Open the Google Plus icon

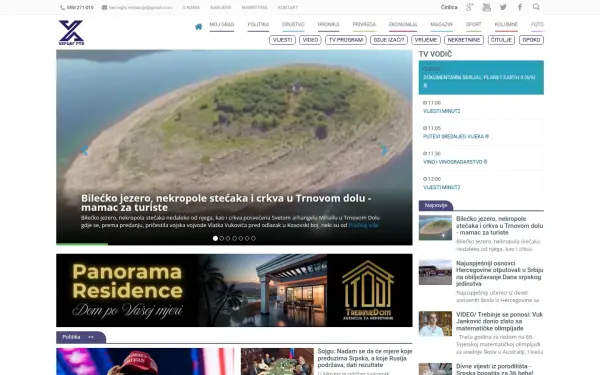470,7
